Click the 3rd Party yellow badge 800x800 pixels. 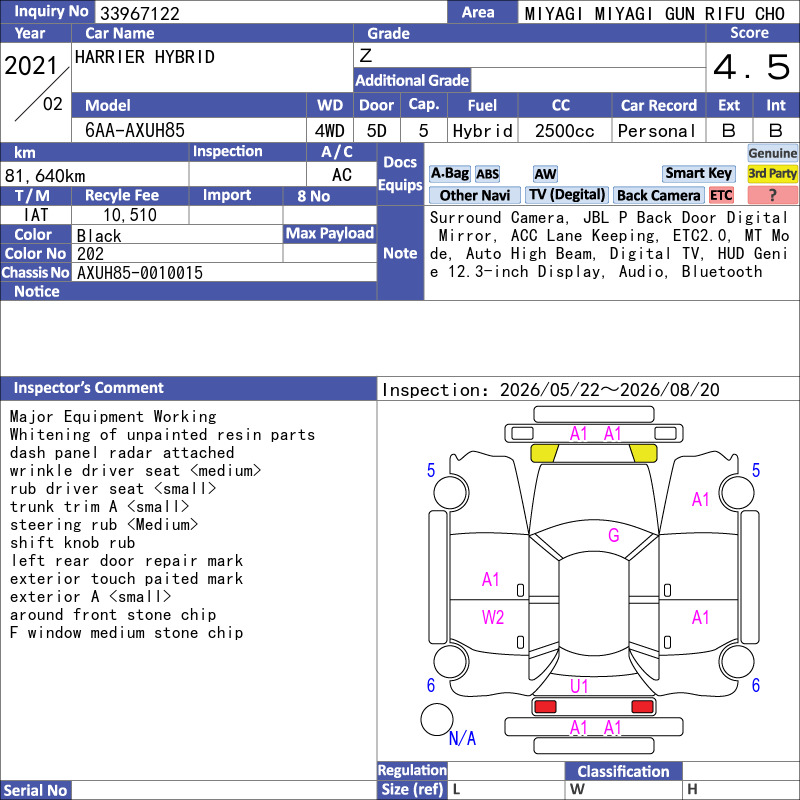point(772,173)
